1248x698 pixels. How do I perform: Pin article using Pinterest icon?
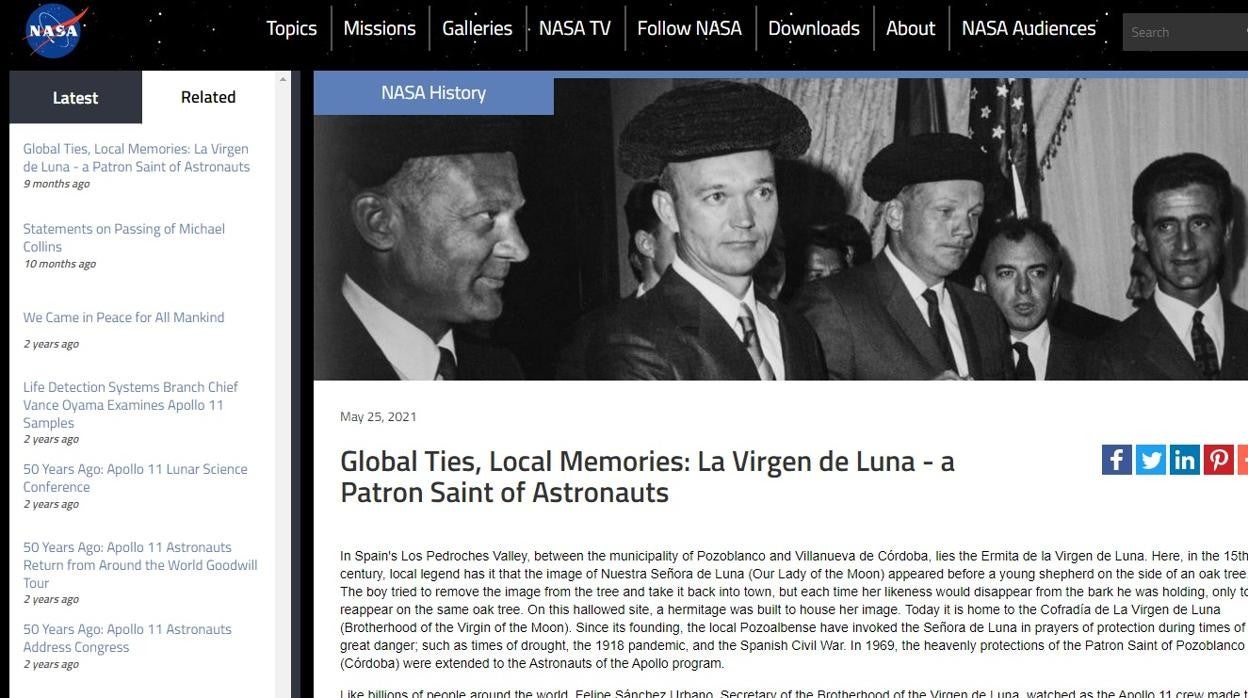point(1219,460)
